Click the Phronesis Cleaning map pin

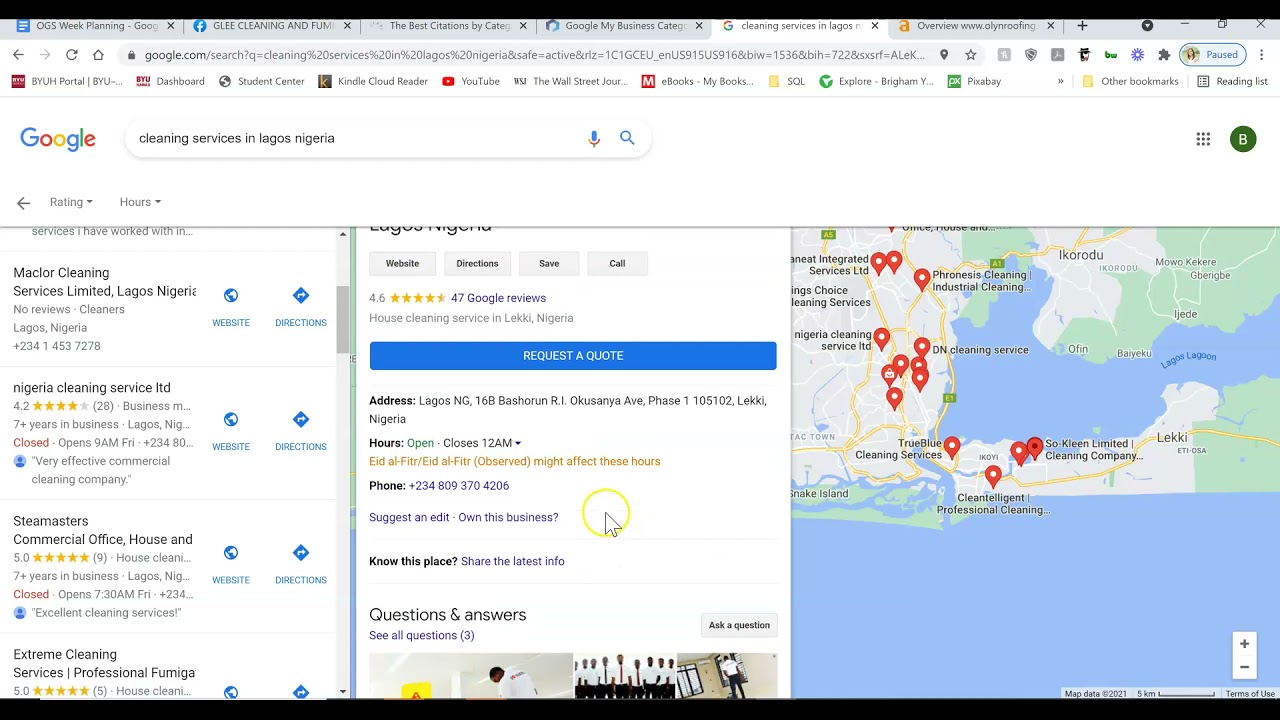click(922, 279)
